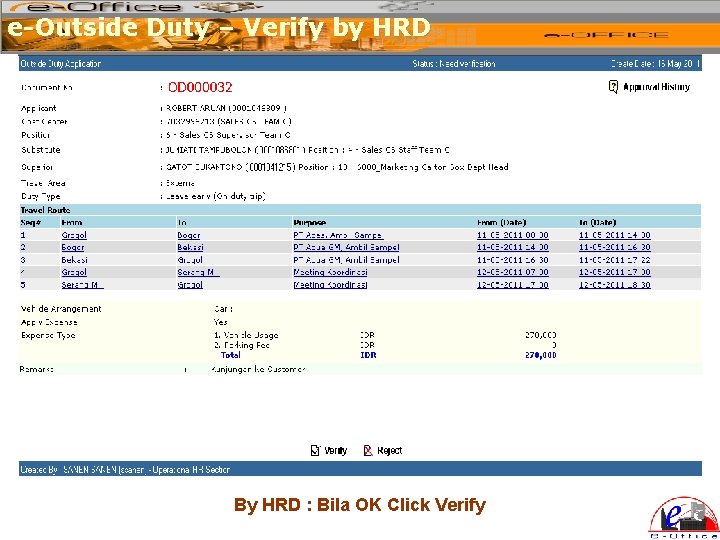Open the Bogor origin link in route row 2
Image resolution: width=720 pixels, height=540 pixels.
(x=73, y=247)
